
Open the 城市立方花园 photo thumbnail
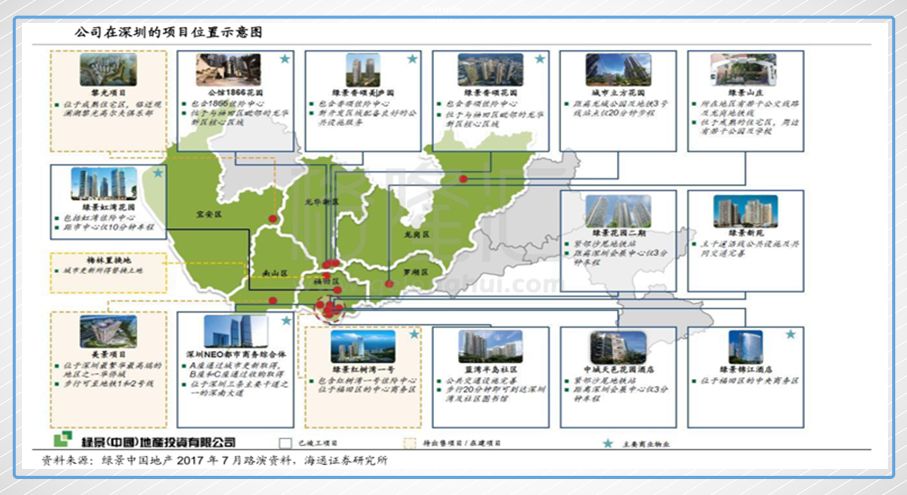(618, 70)
